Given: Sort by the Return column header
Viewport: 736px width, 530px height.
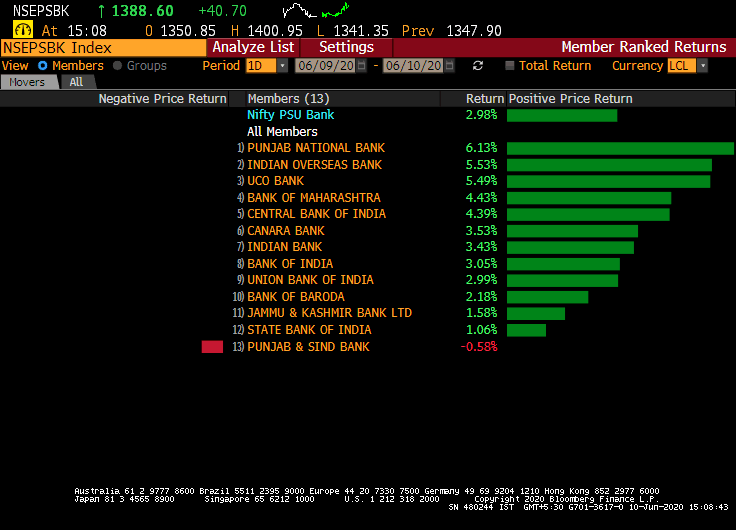Looking at the screenshot, I should click(484, 99).
